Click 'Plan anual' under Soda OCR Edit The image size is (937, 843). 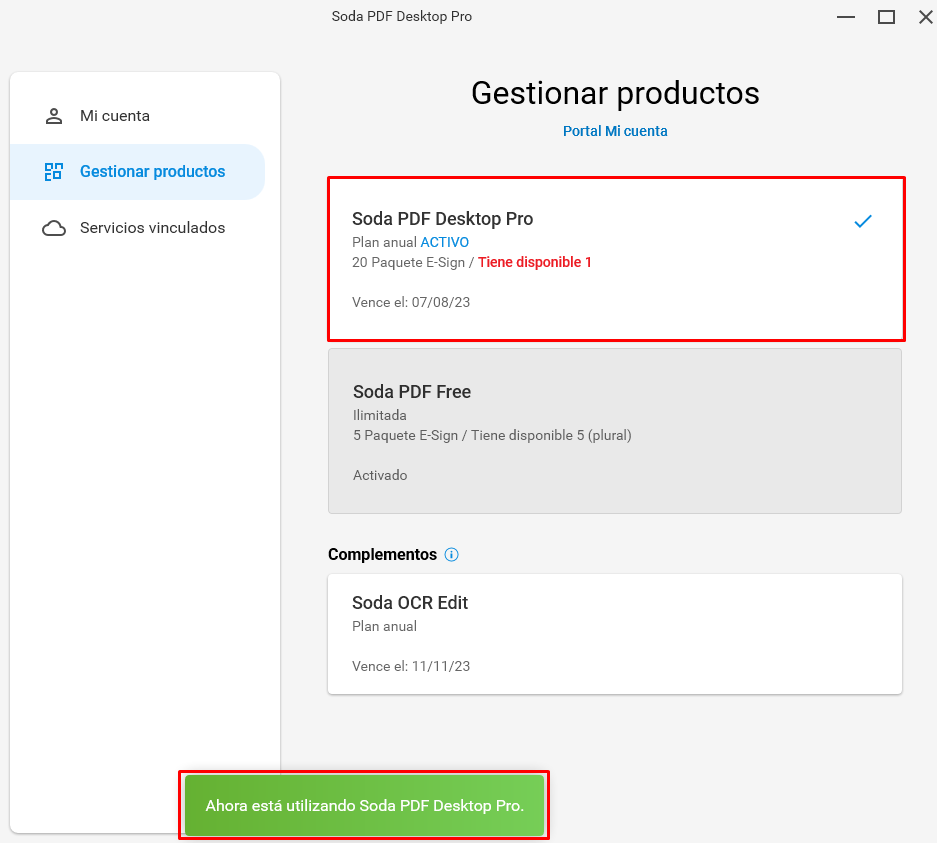coord(384,626)
